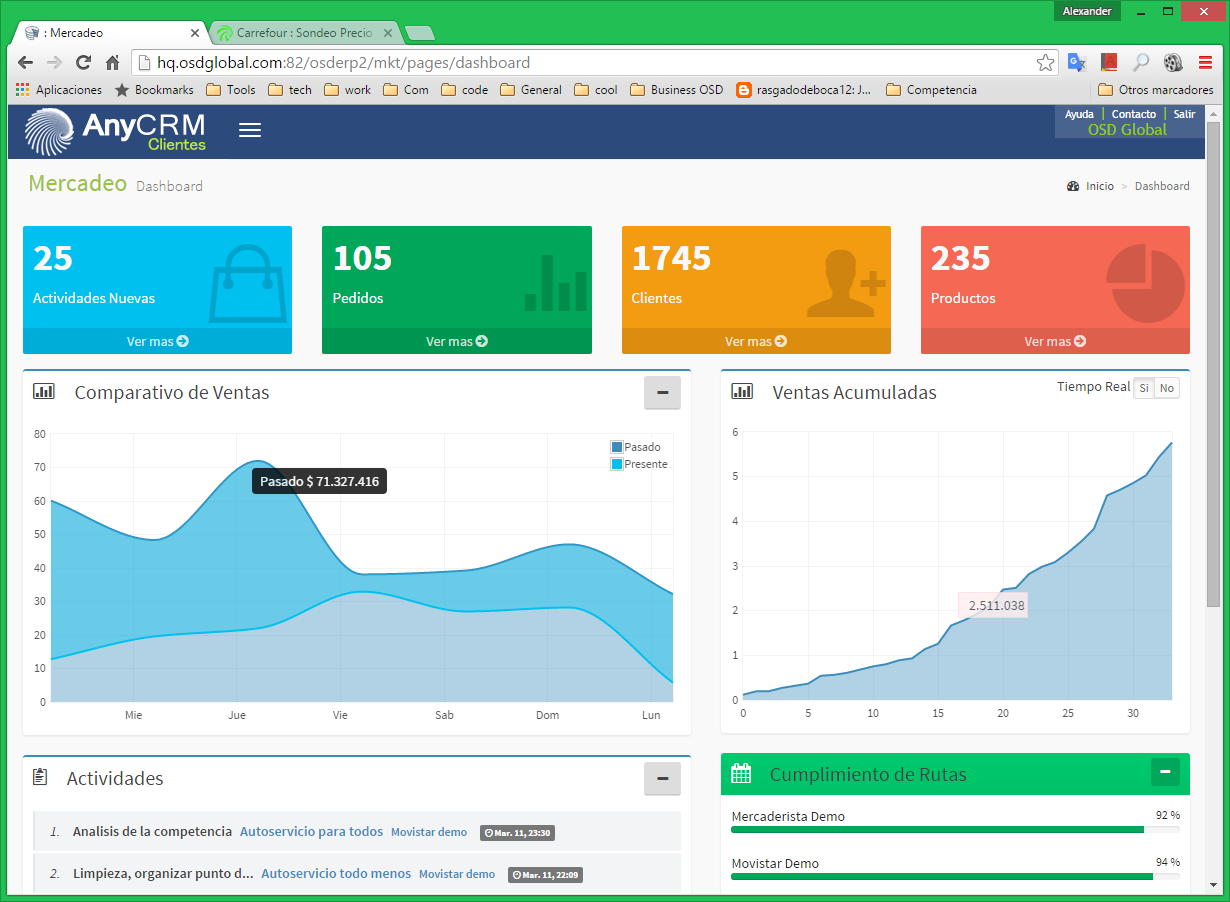Click Ver mas on Productos card
Screen dimensions: 1230x902
point(1055,341)
